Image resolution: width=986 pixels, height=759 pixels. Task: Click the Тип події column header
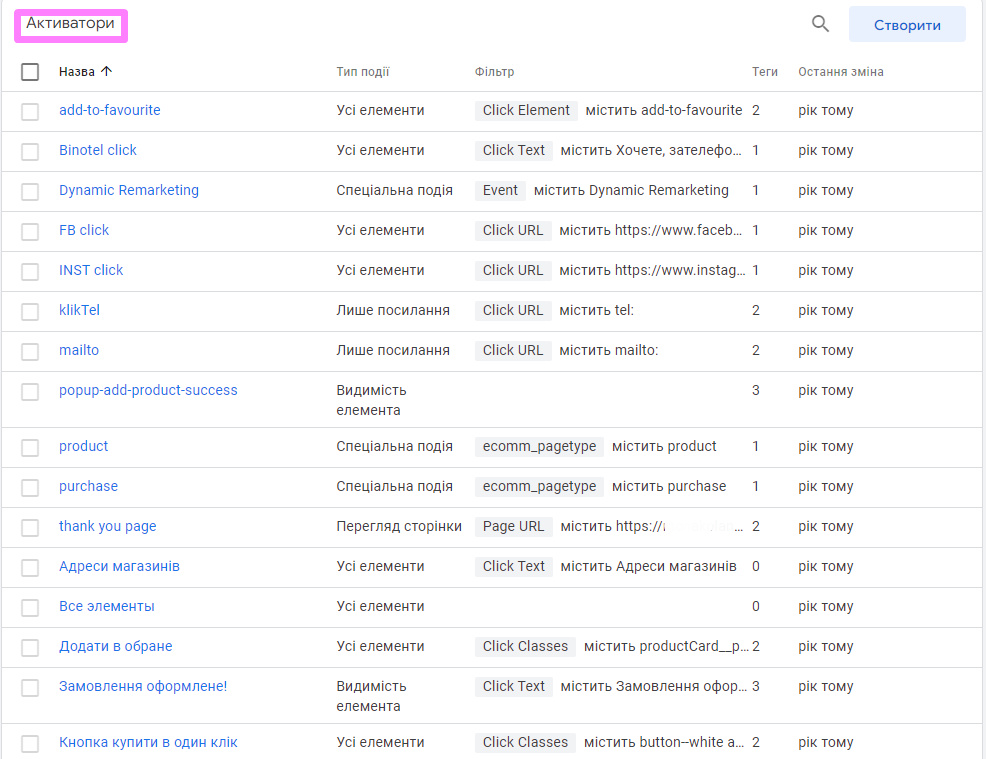[362, 72]
